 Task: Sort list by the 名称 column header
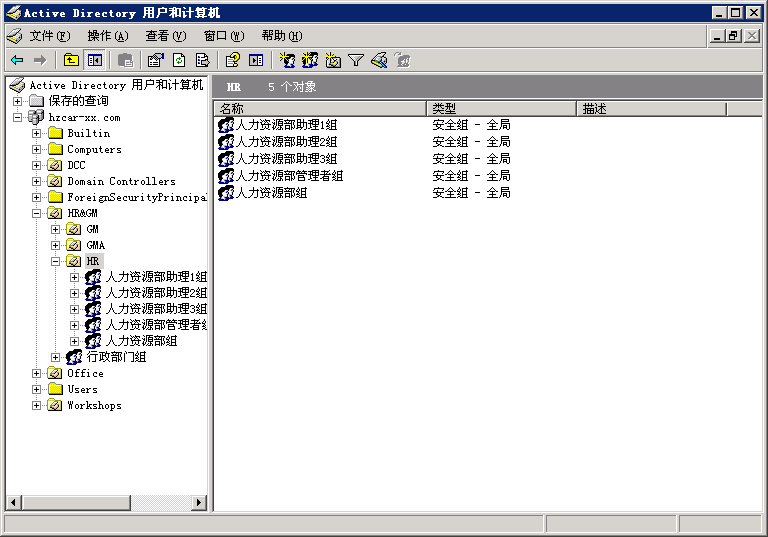tap(320, 109)
